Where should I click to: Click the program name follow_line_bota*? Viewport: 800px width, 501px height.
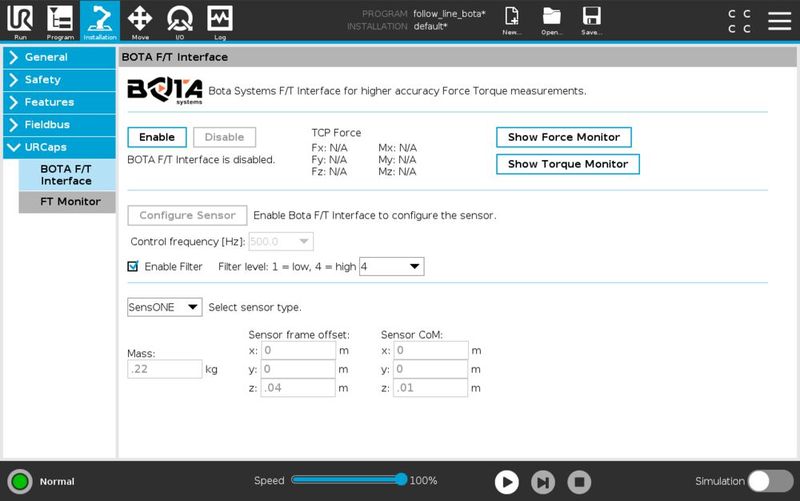[449, 14]
